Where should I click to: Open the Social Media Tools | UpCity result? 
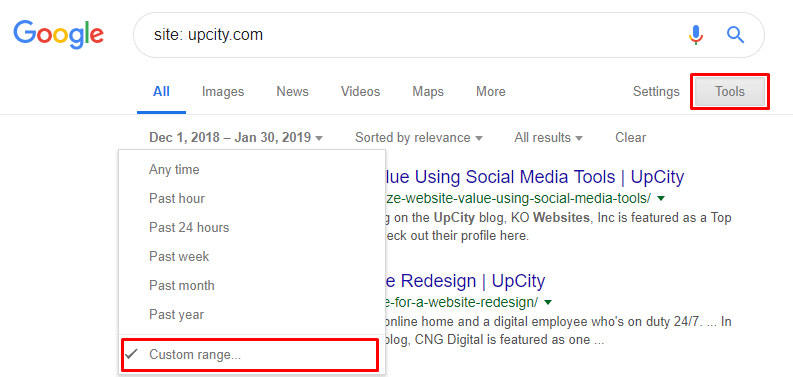coord(535,177)
